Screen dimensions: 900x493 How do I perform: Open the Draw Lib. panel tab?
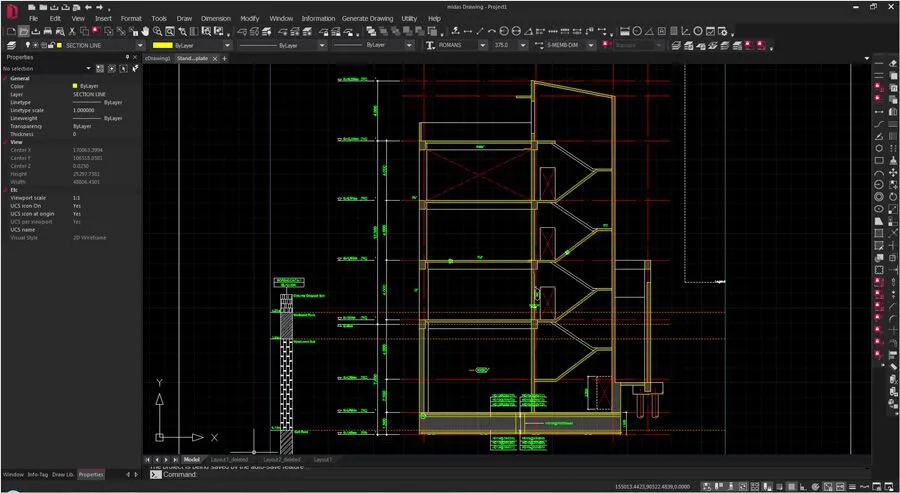pos(63,474)
